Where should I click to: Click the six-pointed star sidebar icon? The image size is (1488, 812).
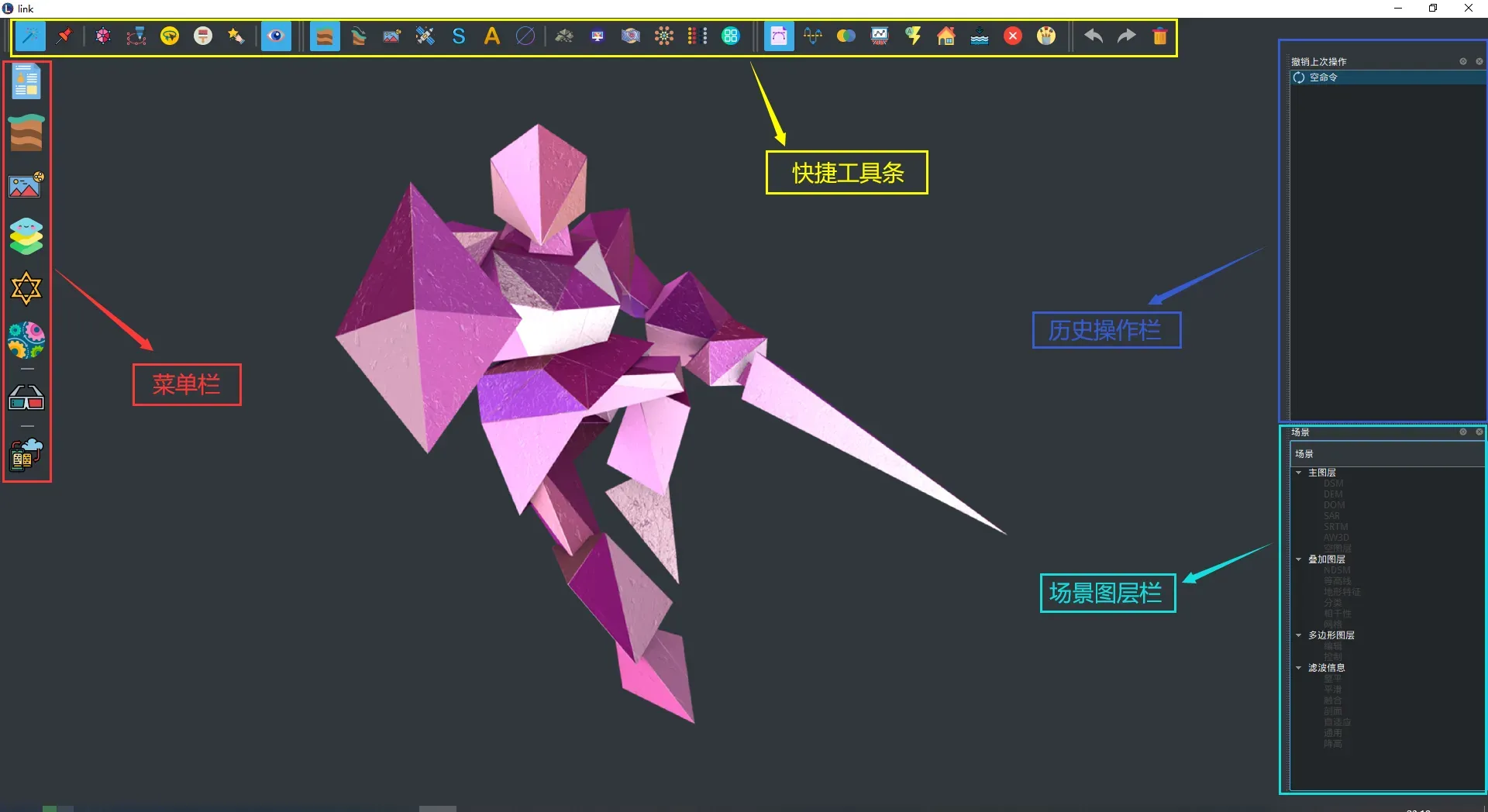[26, 288]
